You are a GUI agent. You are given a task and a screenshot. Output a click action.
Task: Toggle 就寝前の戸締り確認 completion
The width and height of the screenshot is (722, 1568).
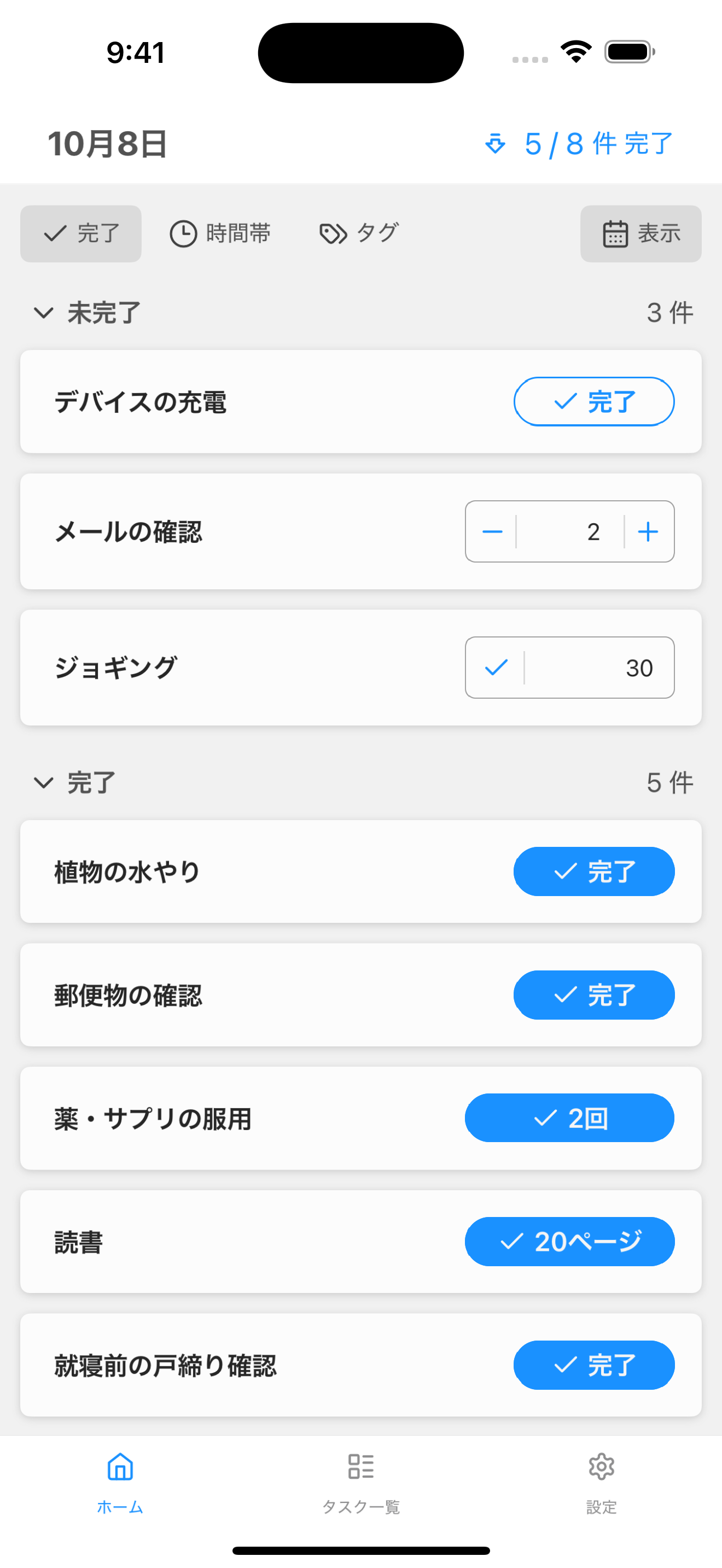coord(593,1365)
